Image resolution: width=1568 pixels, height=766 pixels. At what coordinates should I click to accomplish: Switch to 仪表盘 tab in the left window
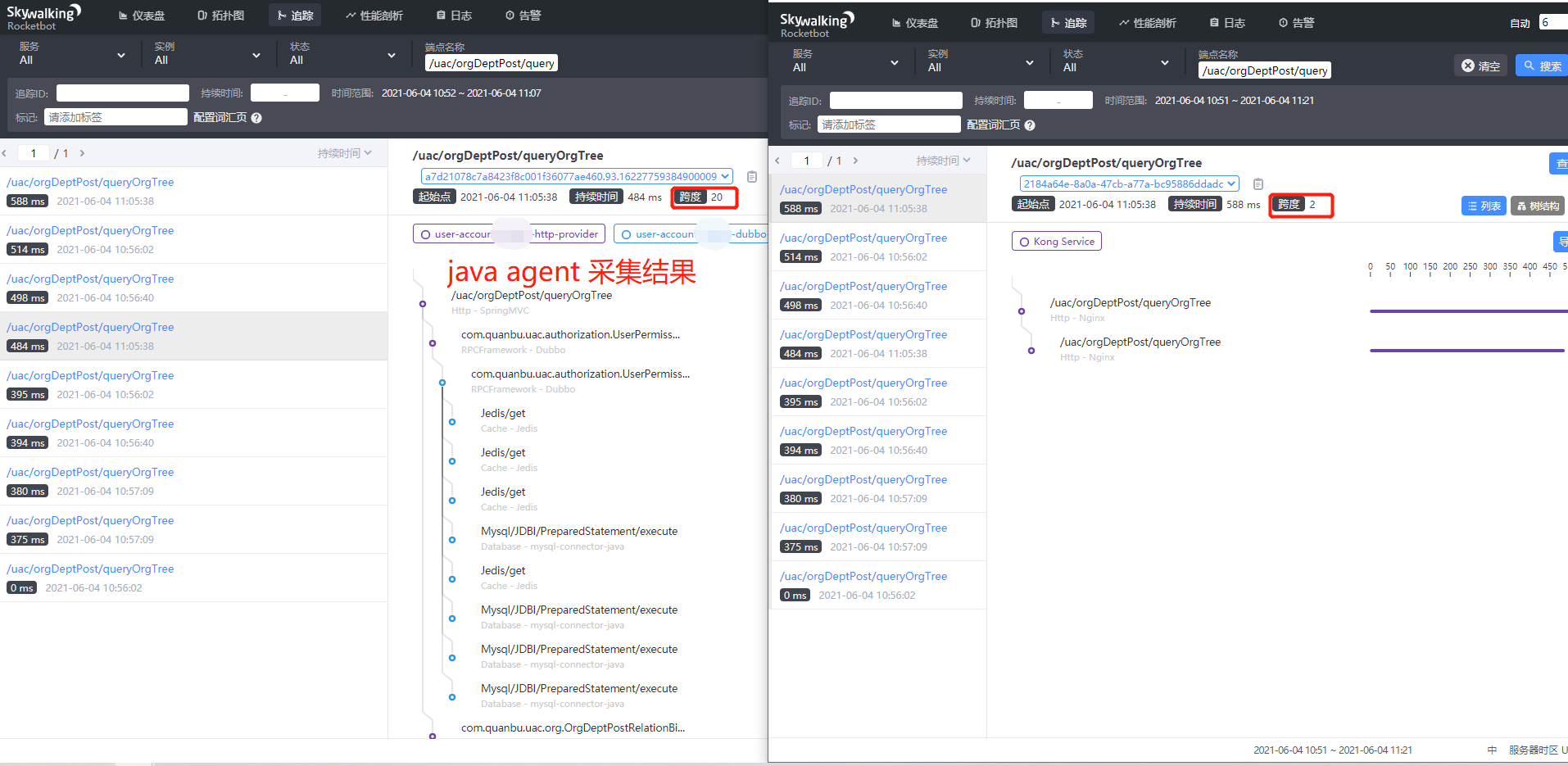pos(142,16)
